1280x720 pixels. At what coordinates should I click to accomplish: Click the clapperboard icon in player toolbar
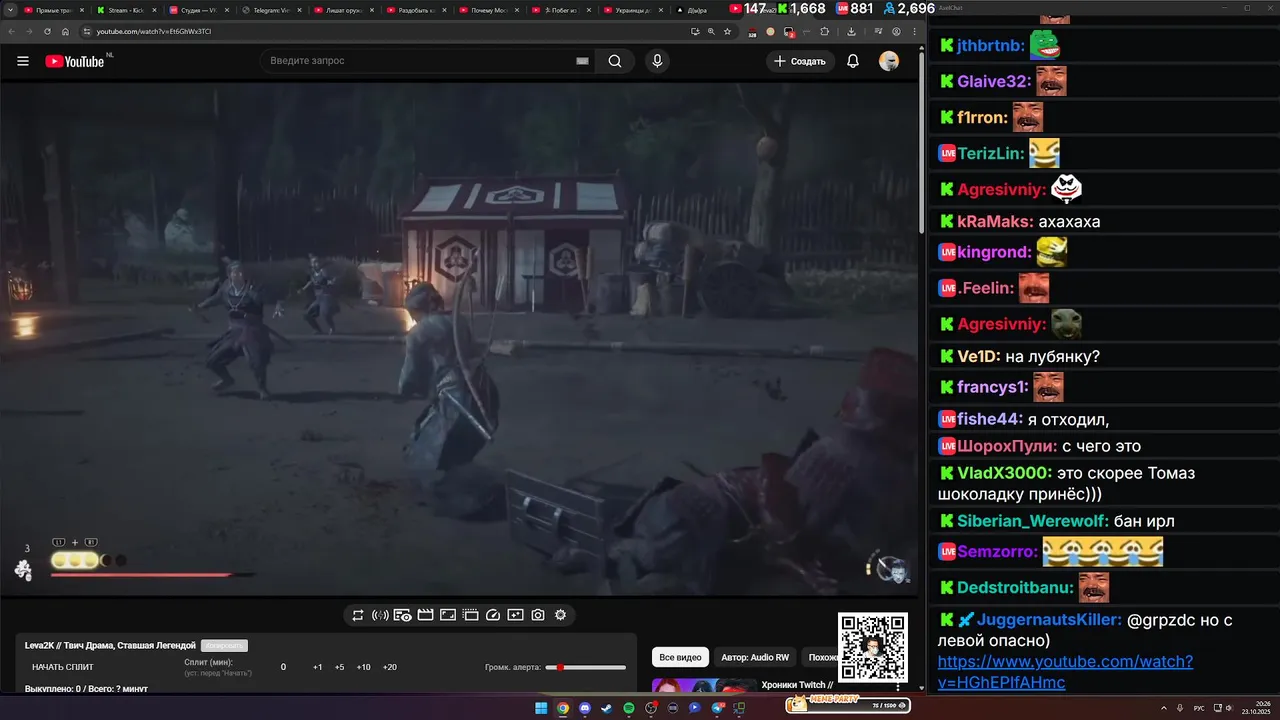(x=425, y=615)
